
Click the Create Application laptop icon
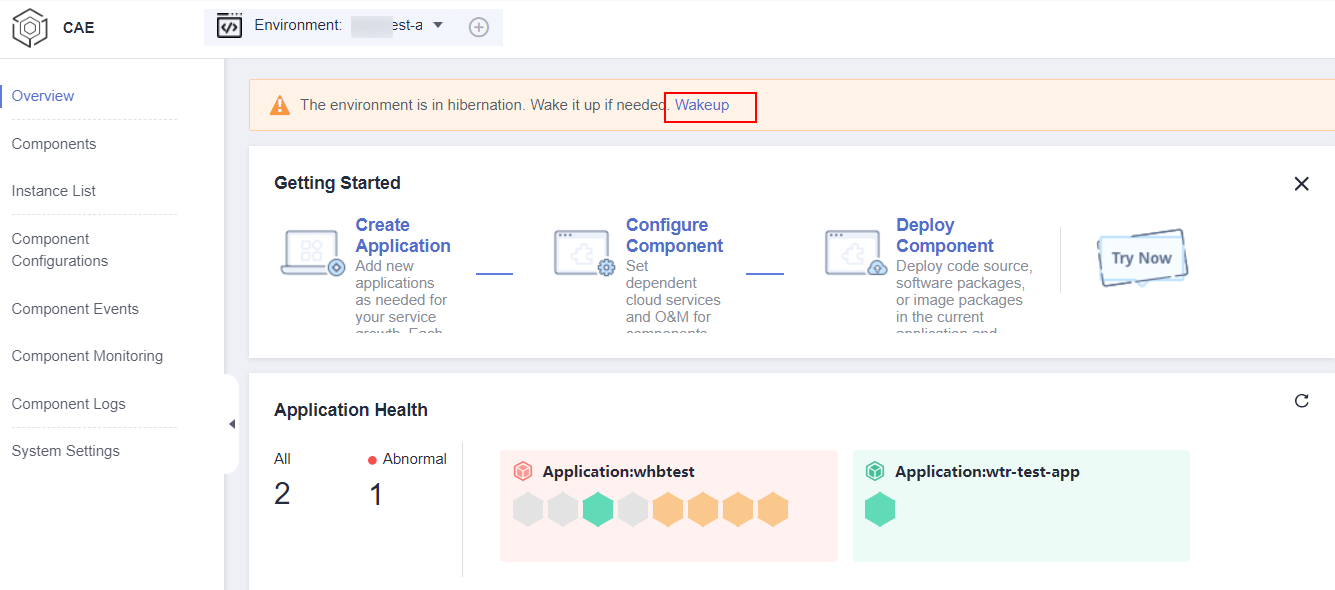[312, 253]
